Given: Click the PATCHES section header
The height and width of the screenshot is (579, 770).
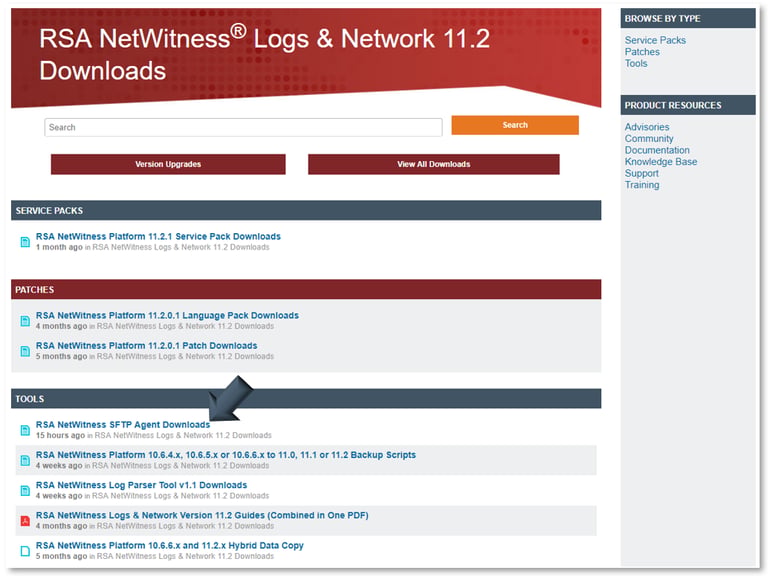Looking at the screenshot, I should (x=306, y=290).
